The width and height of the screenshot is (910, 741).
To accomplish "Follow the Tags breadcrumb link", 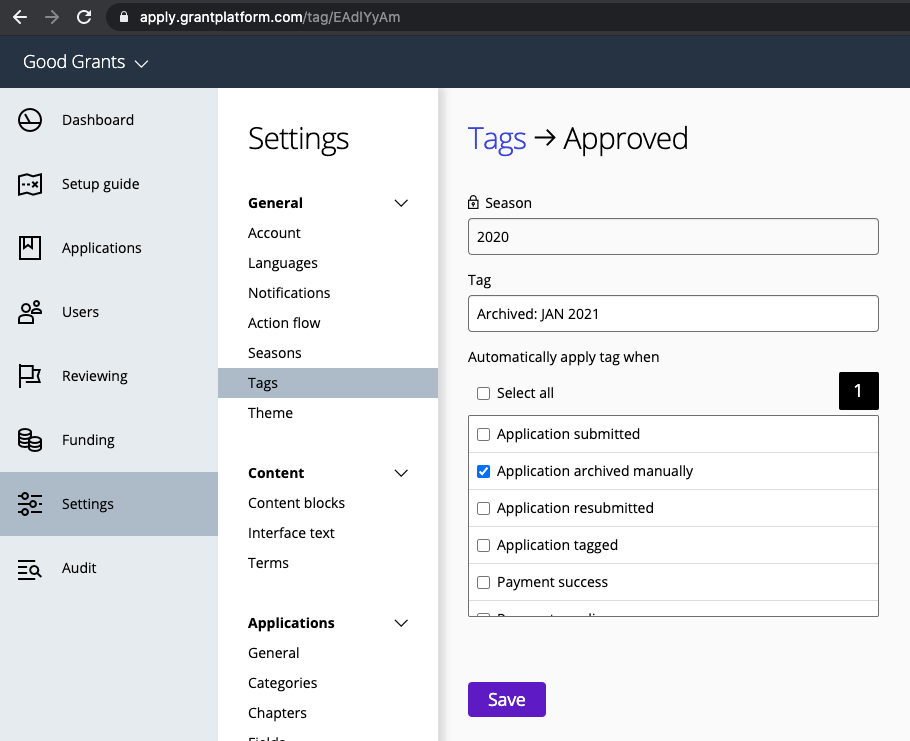I will (x=497, y=139).
